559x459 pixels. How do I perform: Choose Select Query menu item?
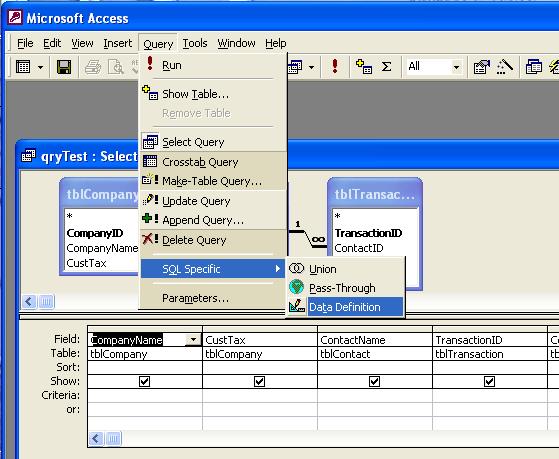pos(213,142)
